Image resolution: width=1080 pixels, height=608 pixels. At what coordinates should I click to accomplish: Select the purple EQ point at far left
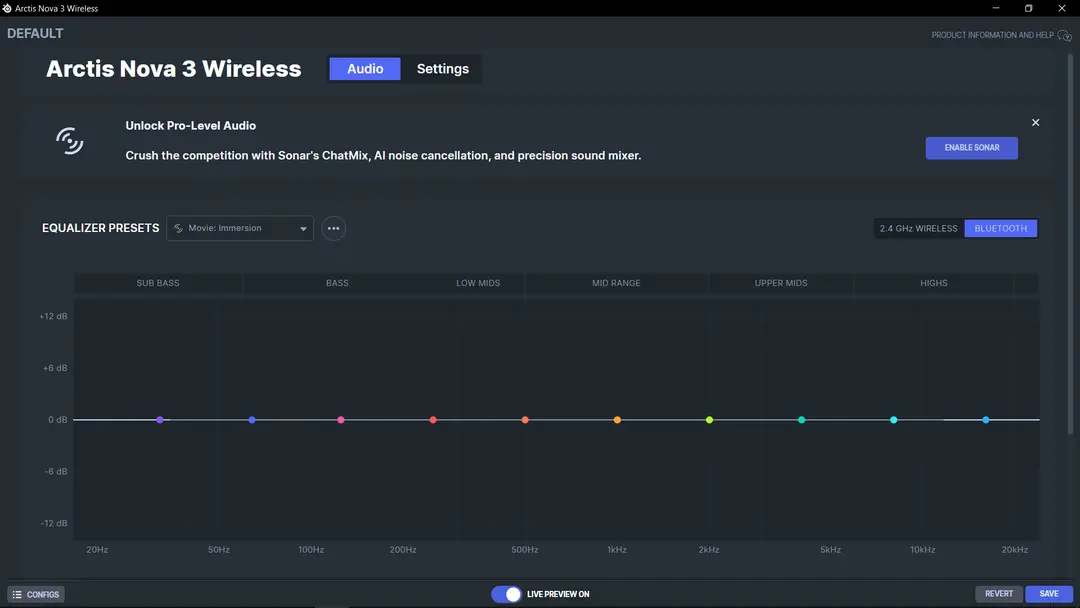(160, 420)
